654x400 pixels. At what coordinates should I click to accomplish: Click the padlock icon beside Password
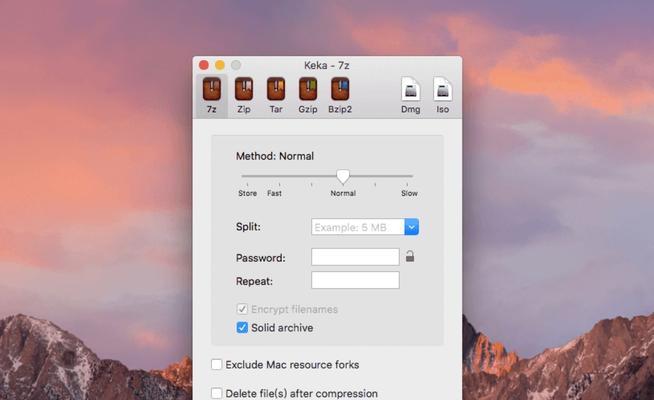pyautogui.click(x=410, y=257)
